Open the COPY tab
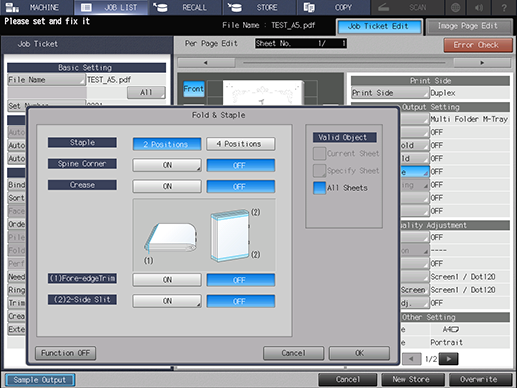 click(x=333, y=7)
